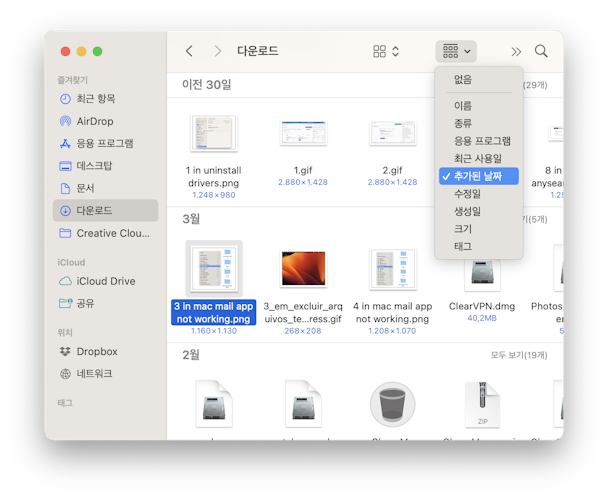Click the iCloud Drive cloud icon
The width and height of the screenshot is (608, 499).
[x=65, y=281]
